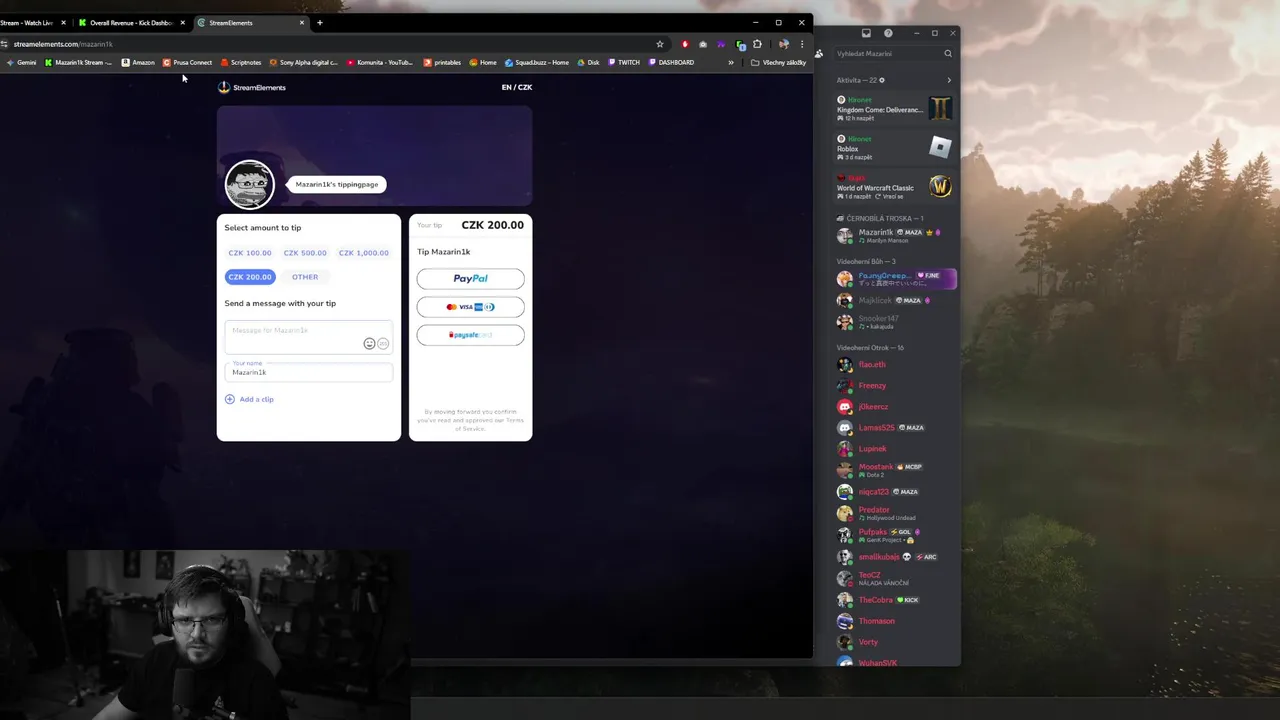Open member Majklicek in Discord
The image size is (1280, 720).
(x=896, y=300)
